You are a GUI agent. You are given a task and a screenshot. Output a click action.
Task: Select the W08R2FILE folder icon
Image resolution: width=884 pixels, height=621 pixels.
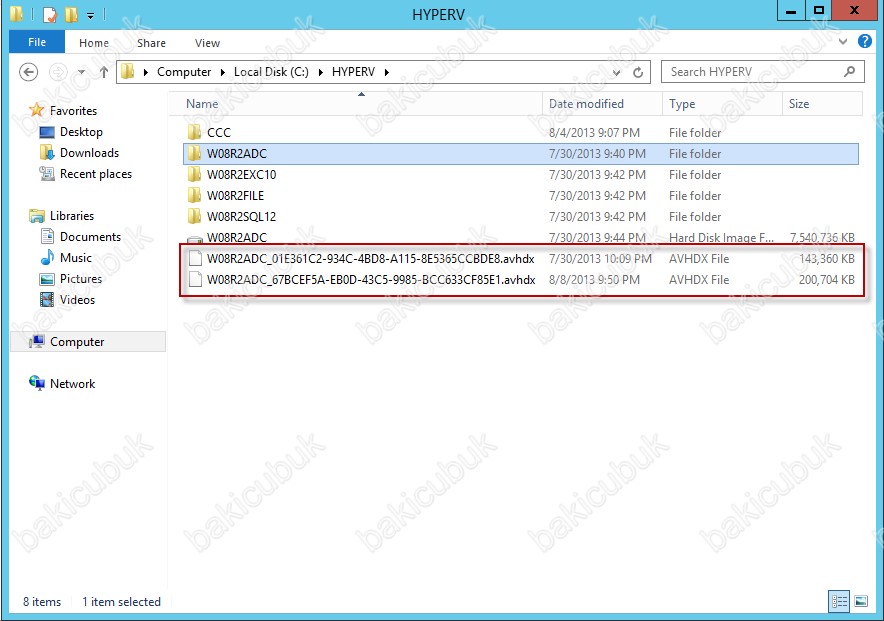pos(195,196)
